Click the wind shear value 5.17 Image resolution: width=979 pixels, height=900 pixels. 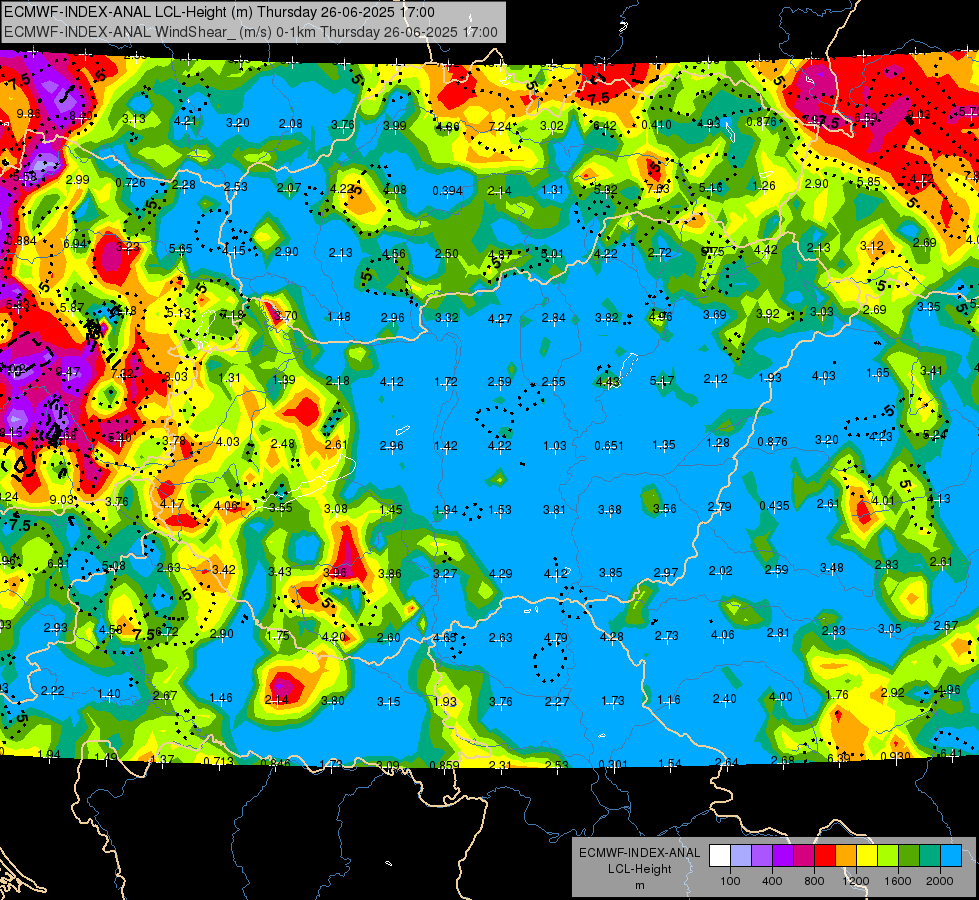click(662, 380)
